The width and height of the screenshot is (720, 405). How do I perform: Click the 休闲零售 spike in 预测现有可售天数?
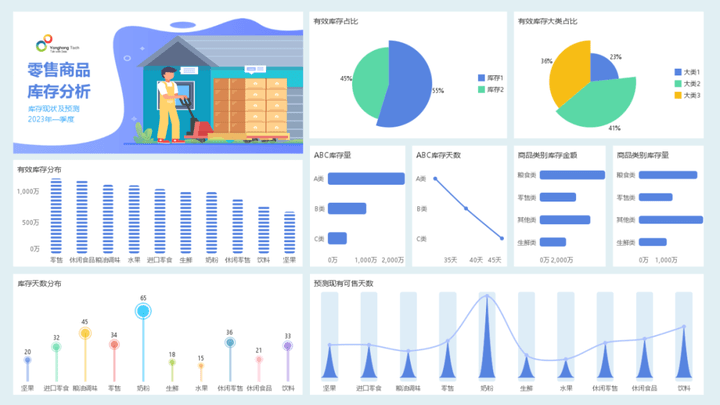pos(605,361)
